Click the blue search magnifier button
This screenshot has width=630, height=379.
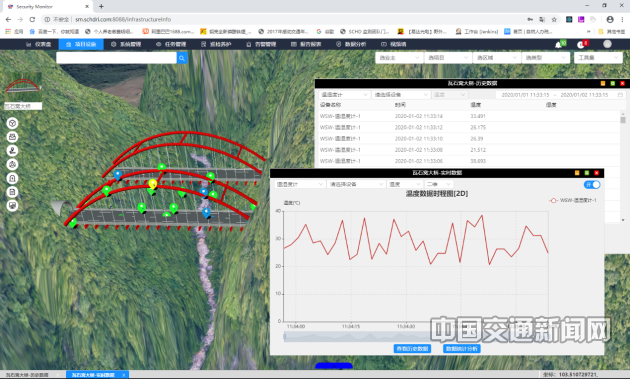coord(182,58)
